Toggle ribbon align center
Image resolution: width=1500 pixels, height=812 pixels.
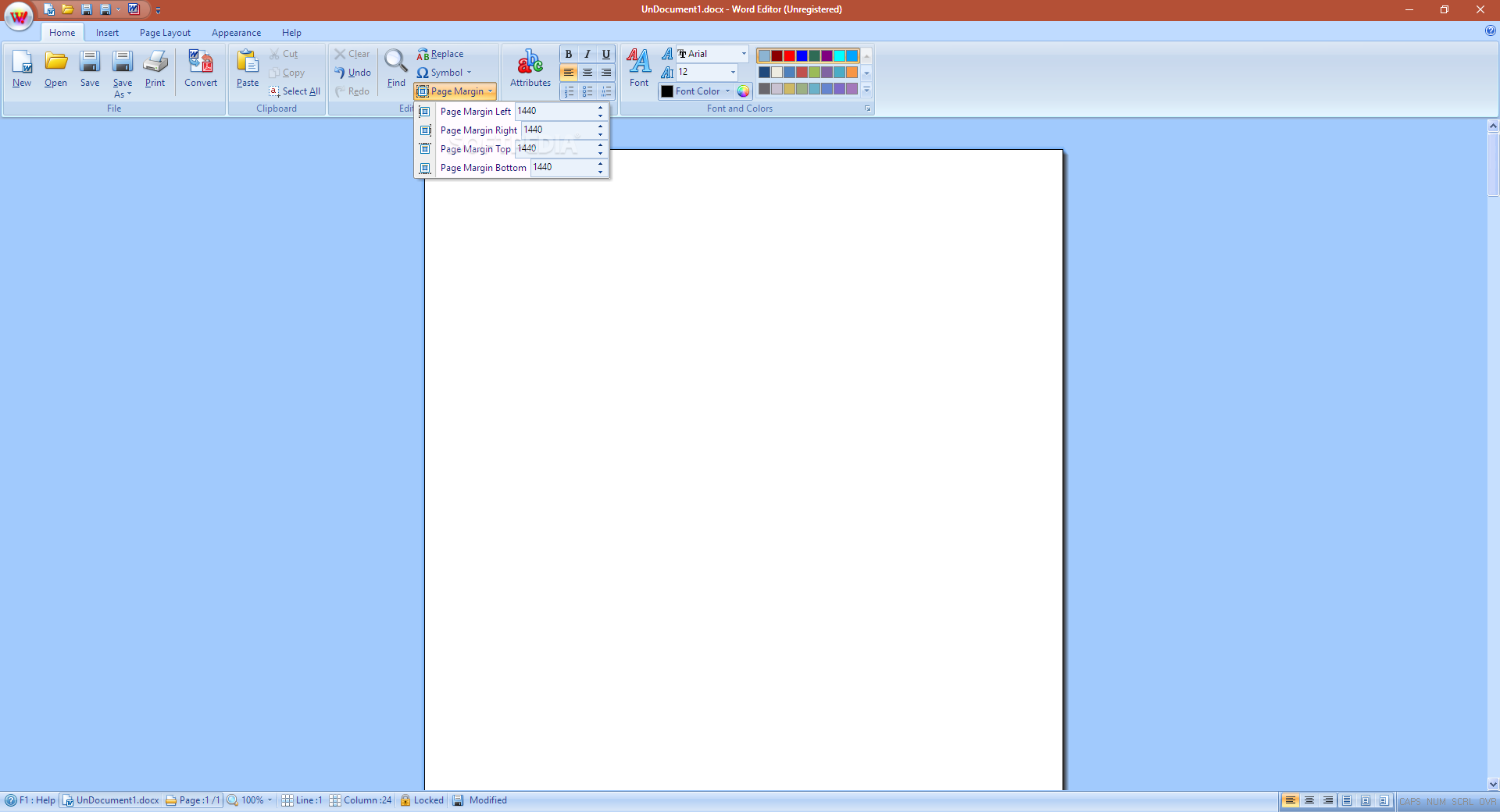[587, 73]
